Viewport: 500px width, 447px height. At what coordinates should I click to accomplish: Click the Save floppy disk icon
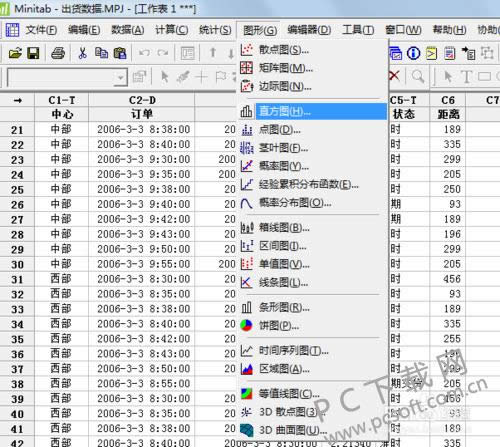pyautogui.click(x=33, y=53)
